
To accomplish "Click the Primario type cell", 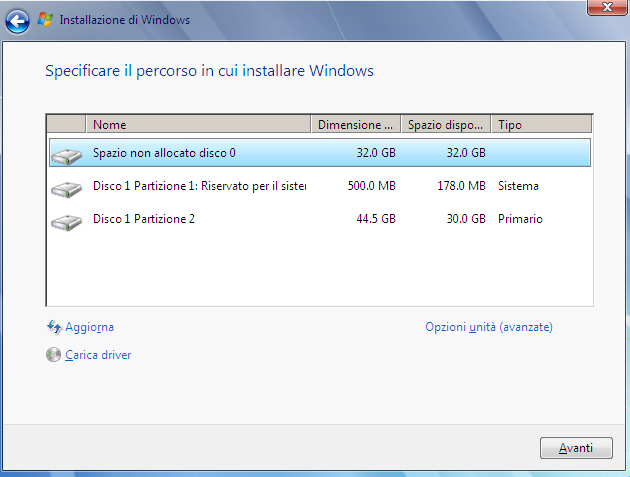I will click(x=520, y=219).
